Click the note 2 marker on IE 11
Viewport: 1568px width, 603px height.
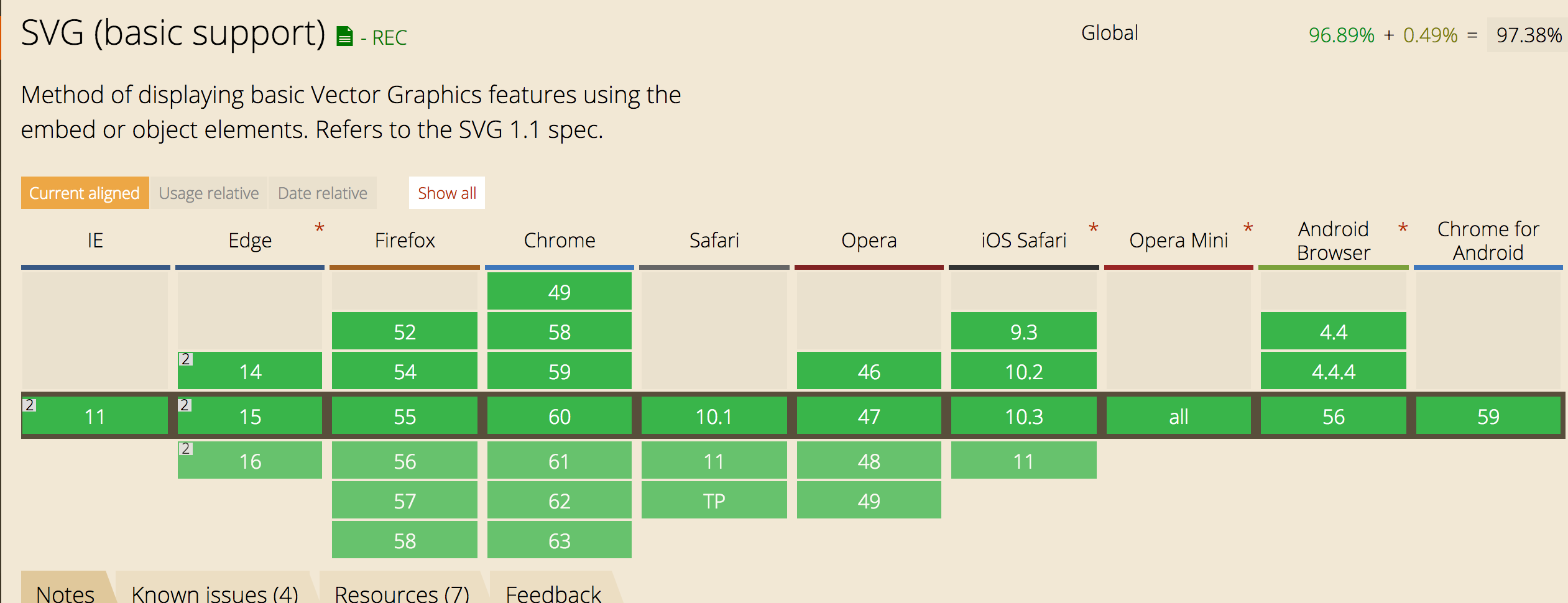[29, 405]
